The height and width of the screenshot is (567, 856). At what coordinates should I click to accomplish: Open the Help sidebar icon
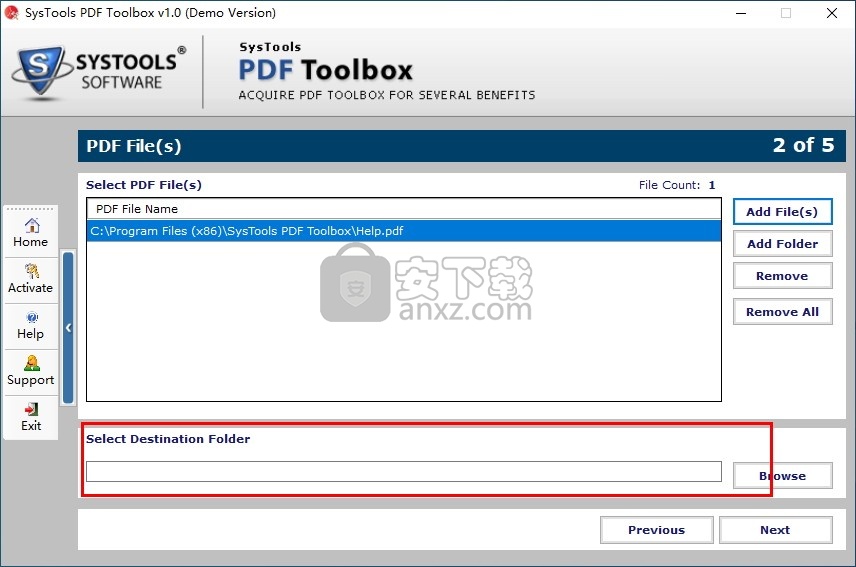[32, 317]
